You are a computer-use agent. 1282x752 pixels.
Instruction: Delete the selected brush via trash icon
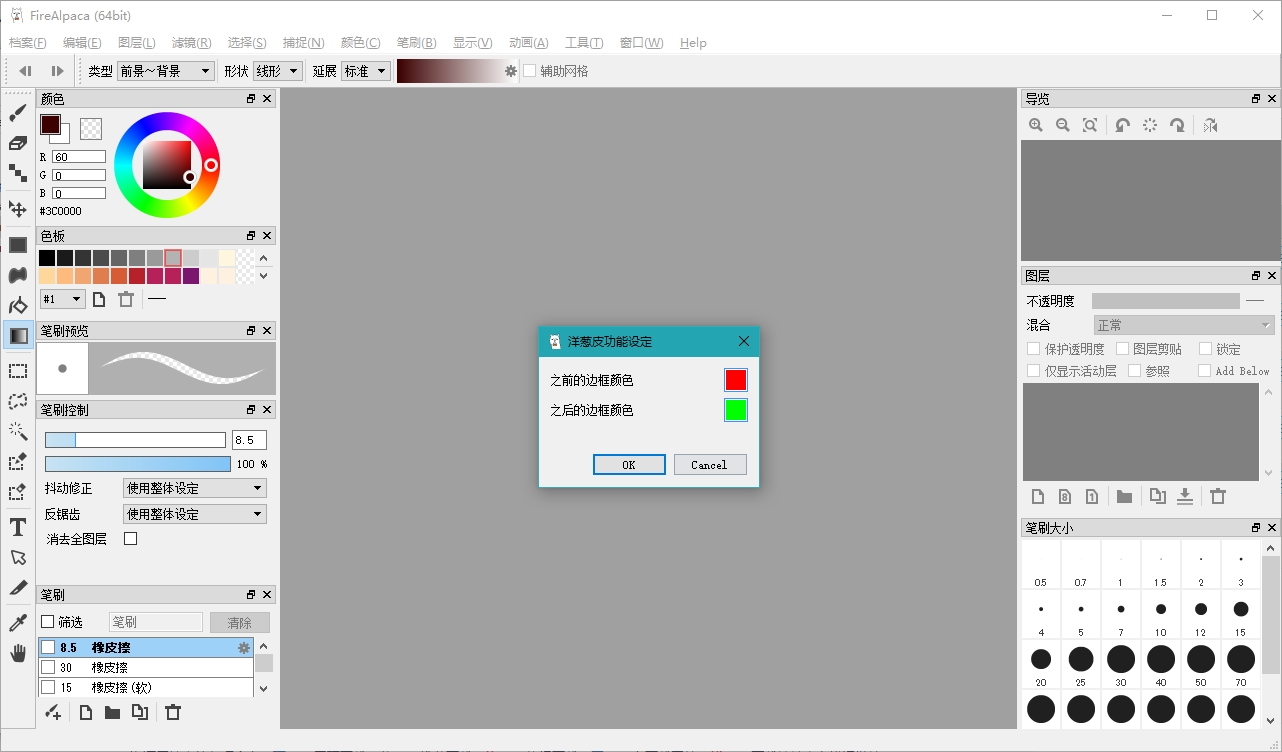click(x=173, y=712)
